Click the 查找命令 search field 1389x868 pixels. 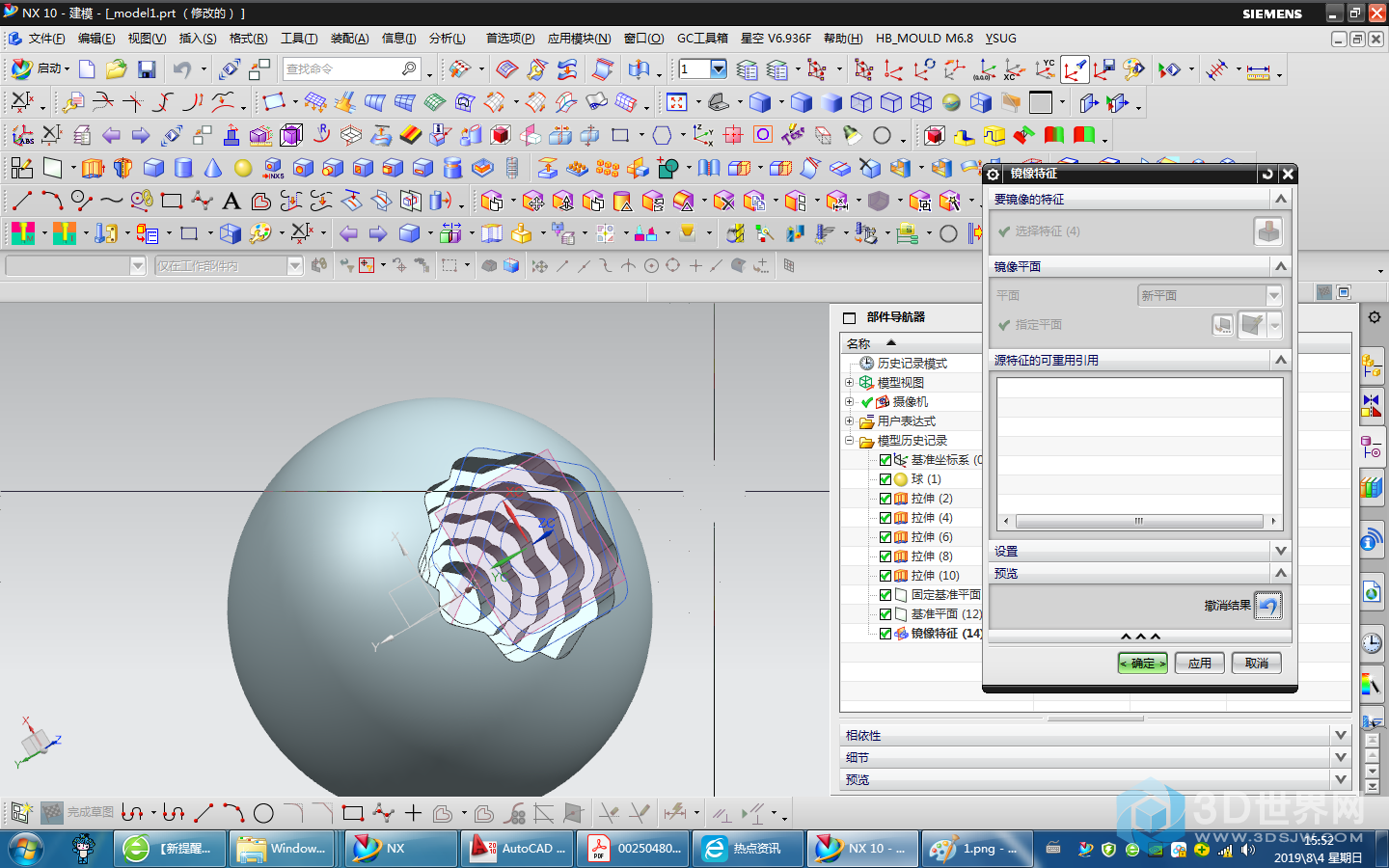pos(351,69)
